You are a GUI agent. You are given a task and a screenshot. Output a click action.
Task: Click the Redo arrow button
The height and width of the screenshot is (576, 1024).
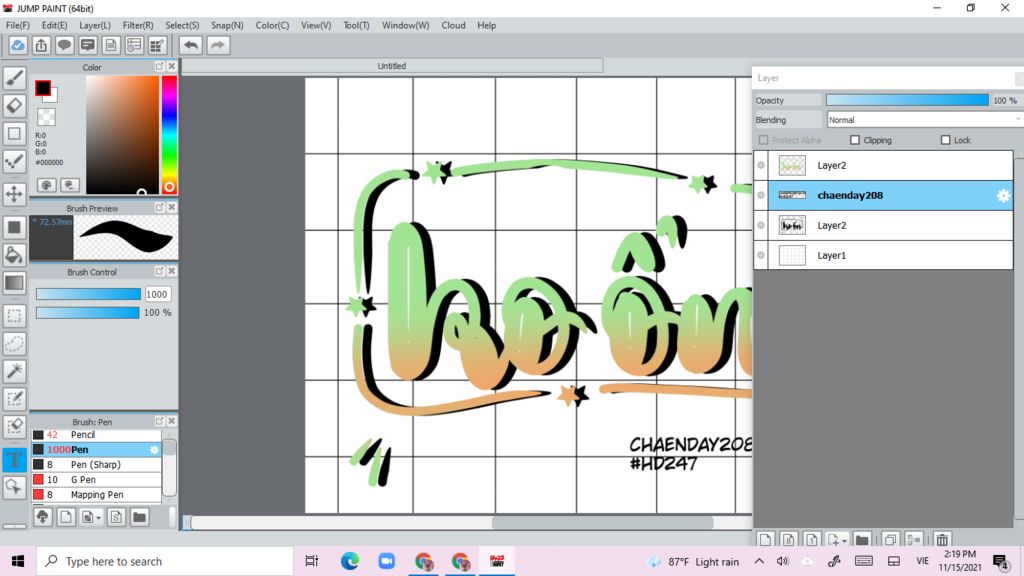(x=218, y=45)
